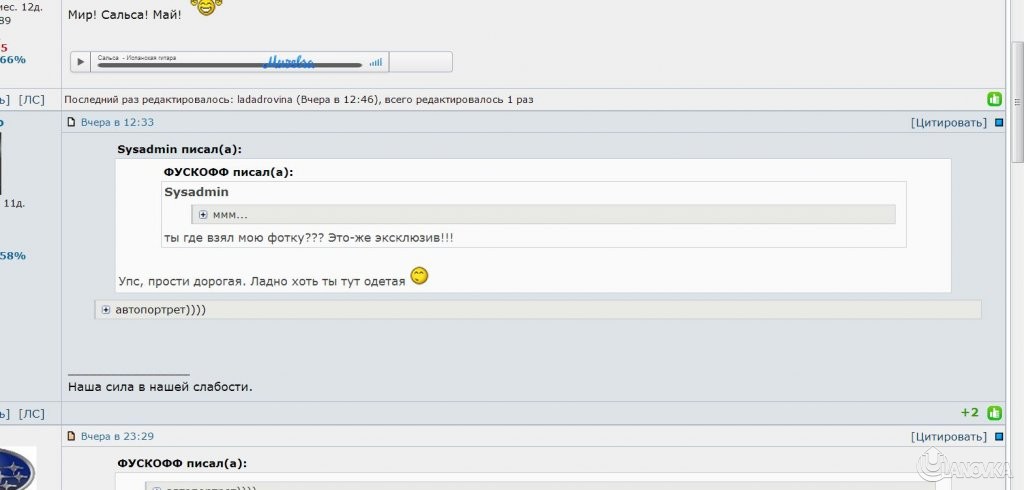Expand the ммм... spoiler
This screenshot has height=490, width=1024.
coord(203,215)
